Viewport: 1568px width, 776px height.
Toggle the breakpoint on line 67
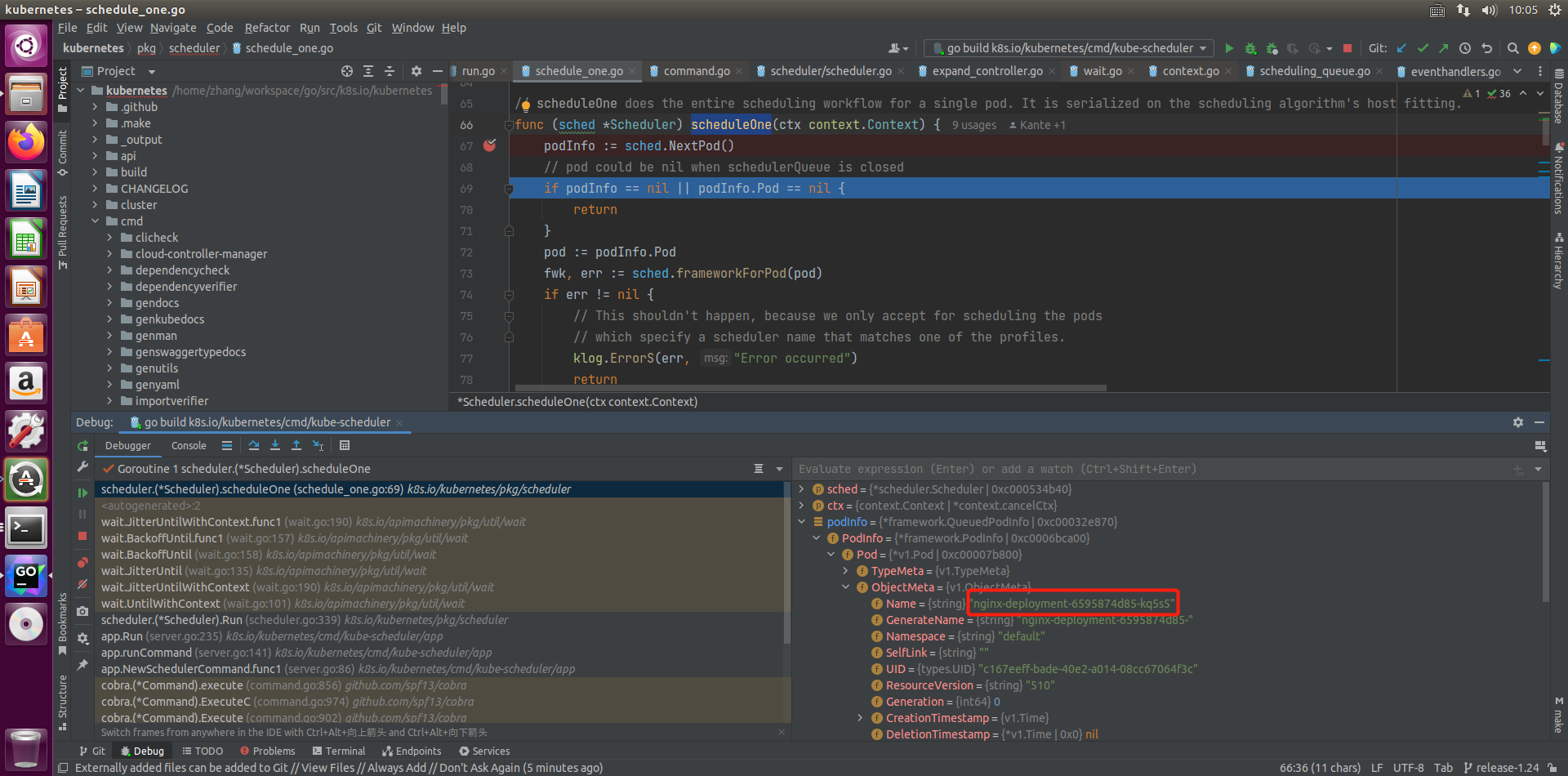pyautogui.click(x=490, y=145)
